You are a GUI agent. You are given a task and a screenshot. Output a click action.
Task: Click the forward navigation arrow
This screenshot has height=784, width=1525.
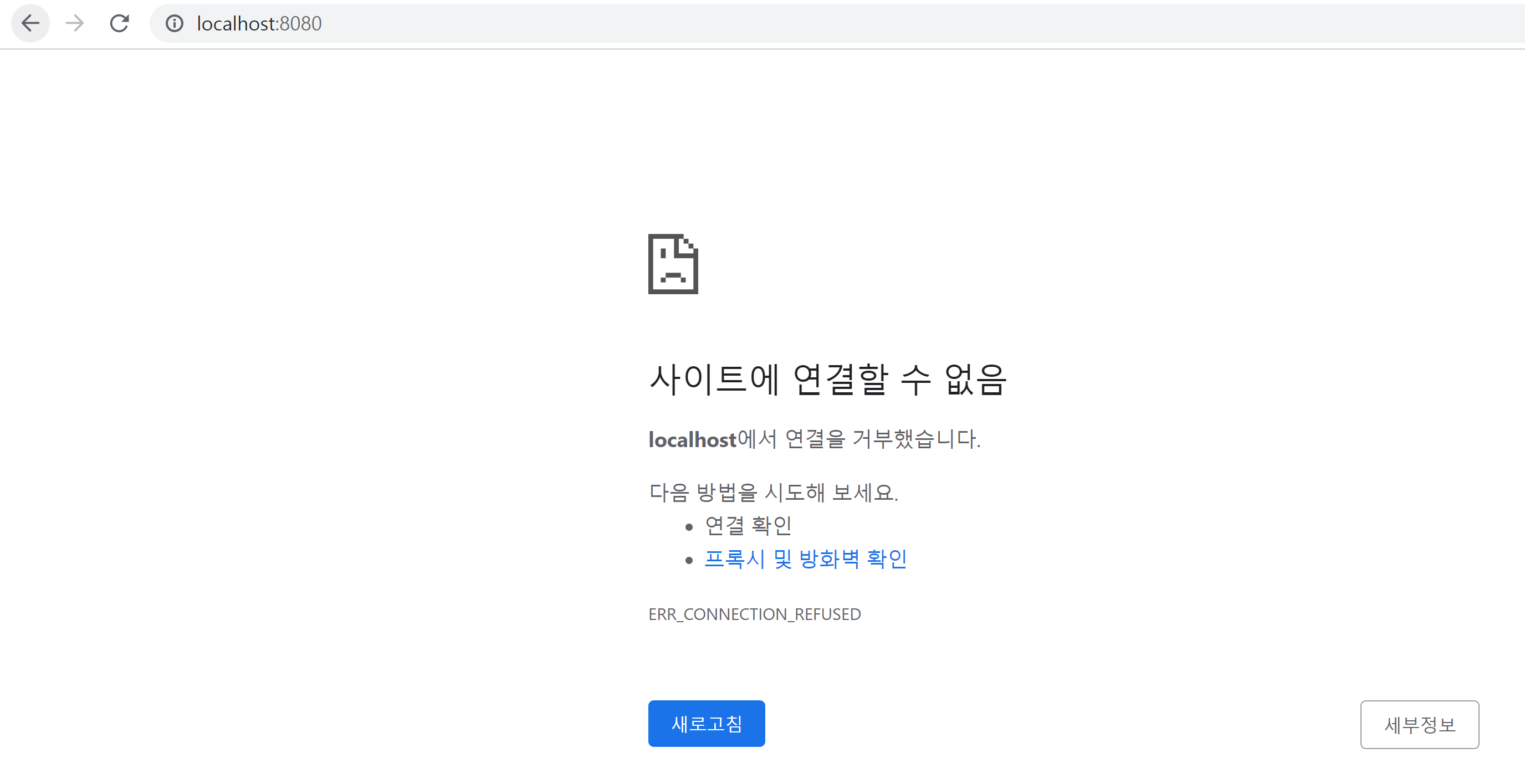point(75,24)
